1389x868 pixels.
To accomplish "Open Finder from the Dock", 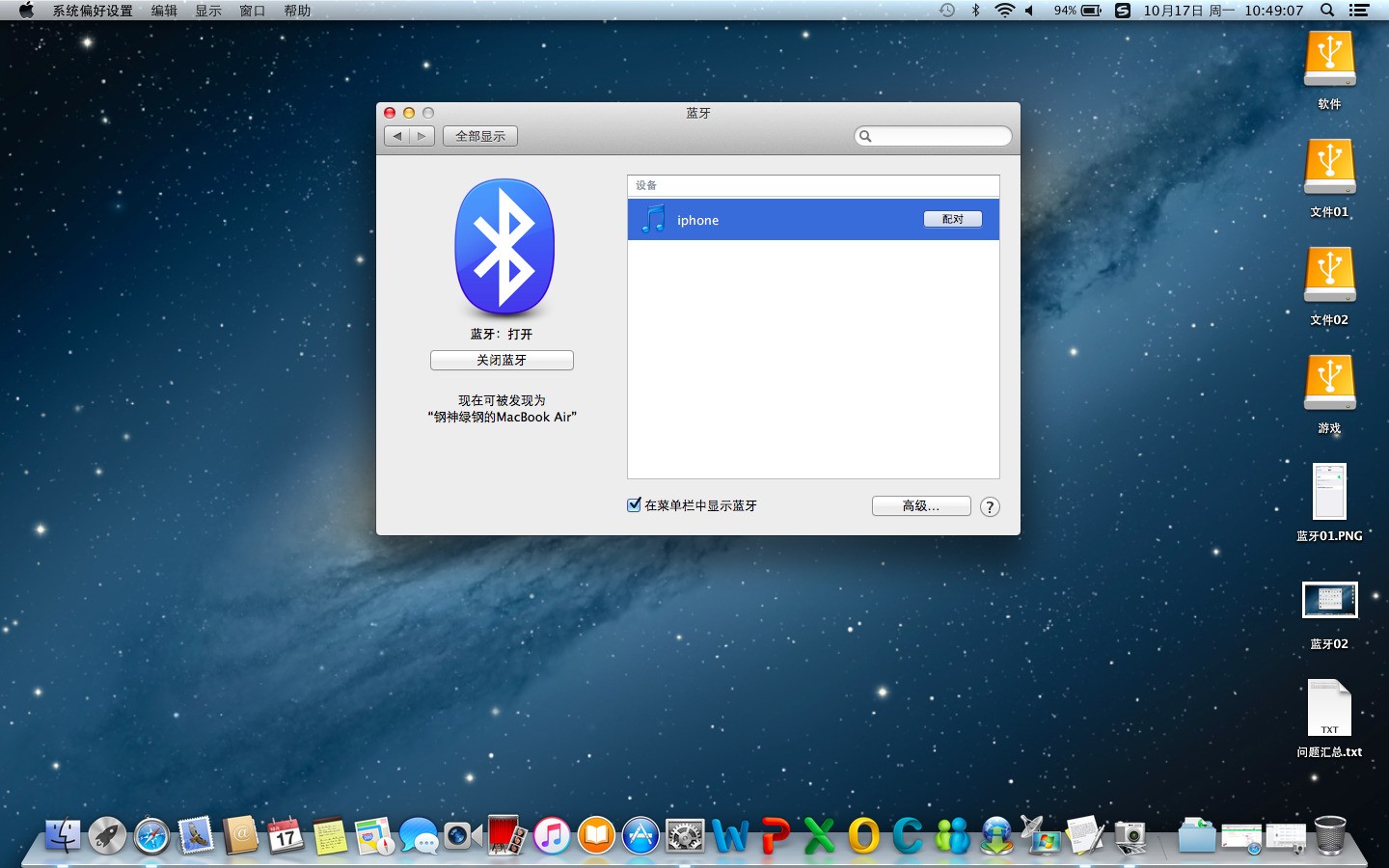I will [x=63, y=835].
